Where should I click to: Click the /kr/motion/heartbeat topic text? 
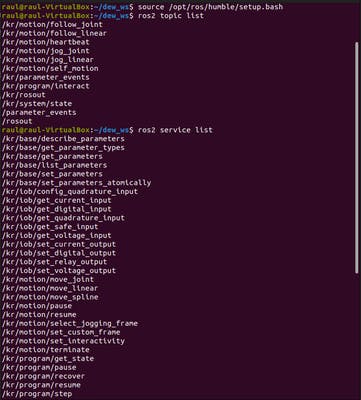46,42
